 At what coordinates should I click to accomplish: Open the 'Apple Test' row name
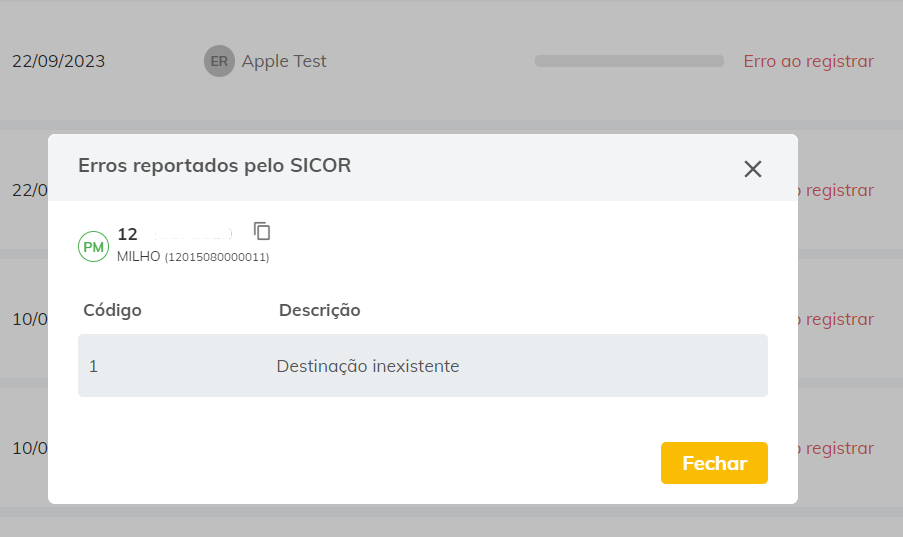click(284, 61)
